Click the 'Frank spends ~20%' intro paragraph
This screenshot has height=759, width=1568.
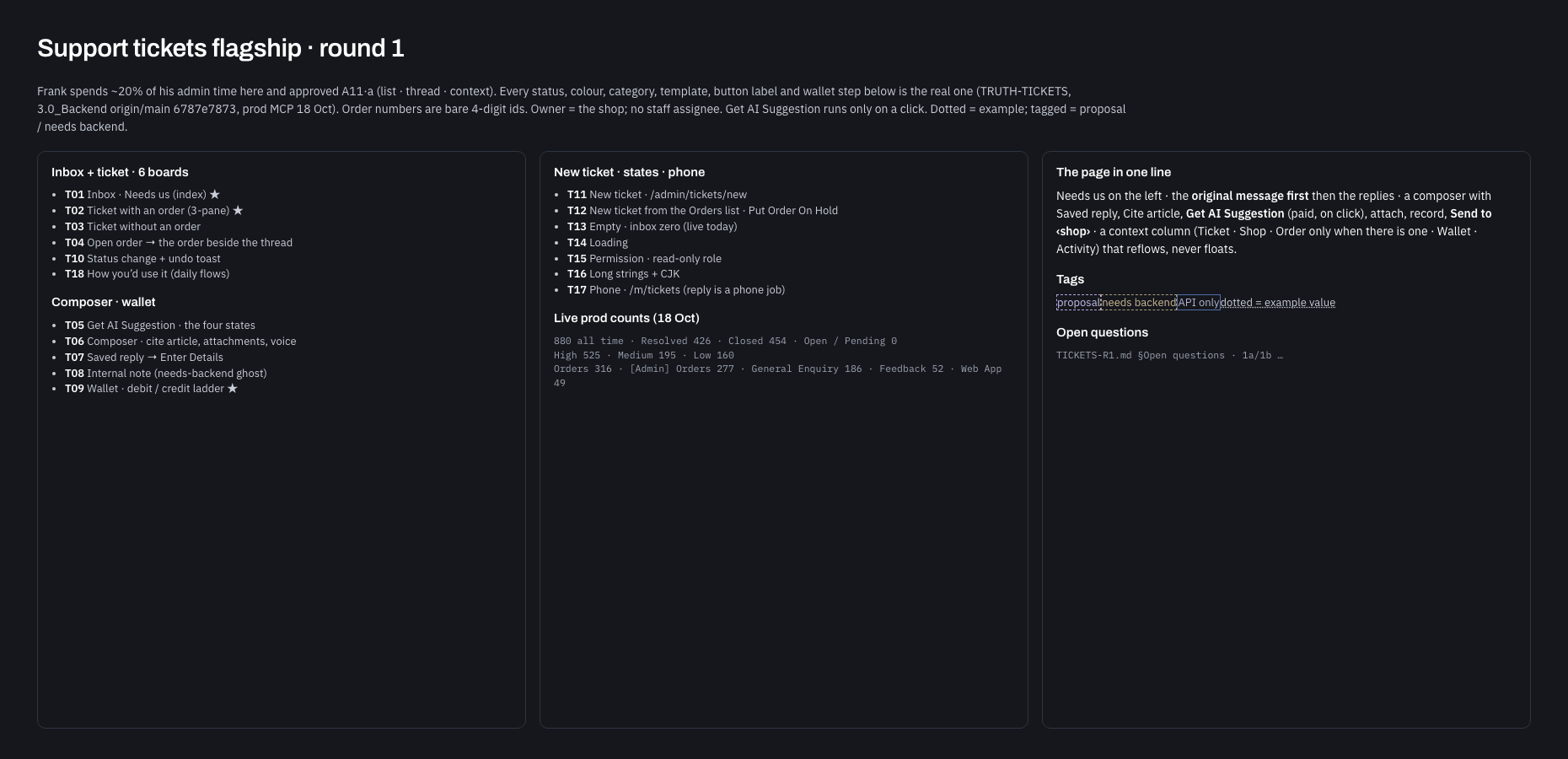tap(582, 109)
